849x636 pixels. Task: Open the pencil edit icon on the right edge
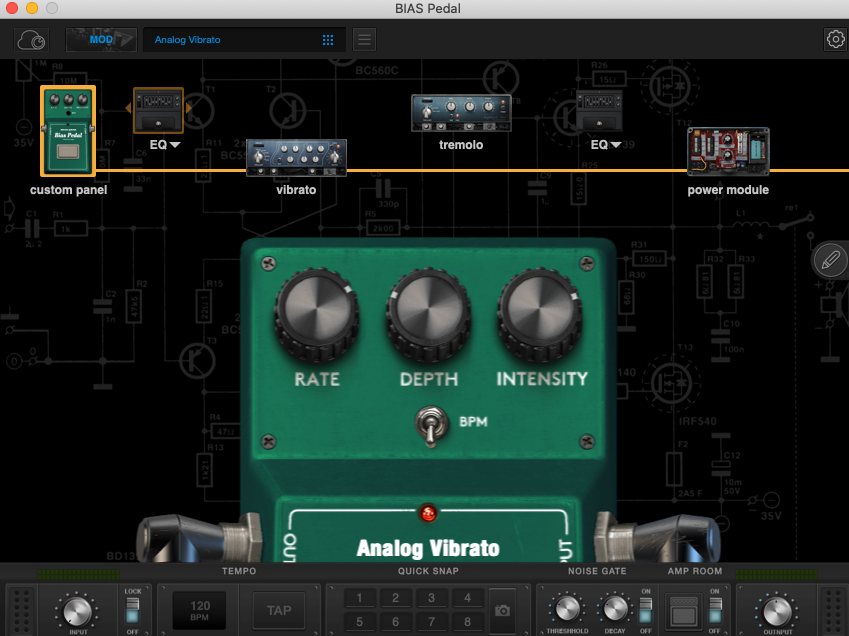click(830, 260)
